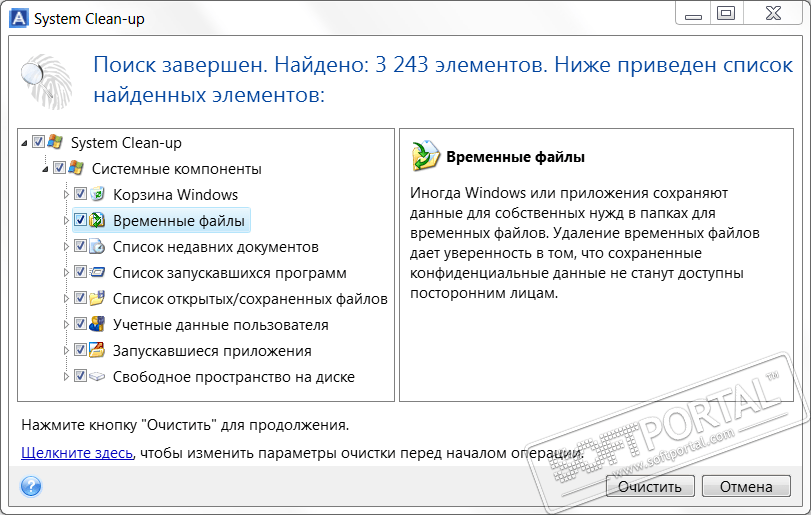Select Запускавшиеся приложения item
811x515 pixels.
[212, 351]
